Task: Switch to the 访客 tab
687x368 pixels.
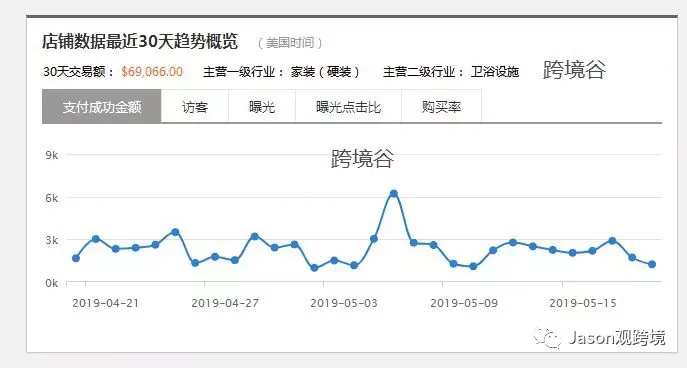Action: pos(195,106)
